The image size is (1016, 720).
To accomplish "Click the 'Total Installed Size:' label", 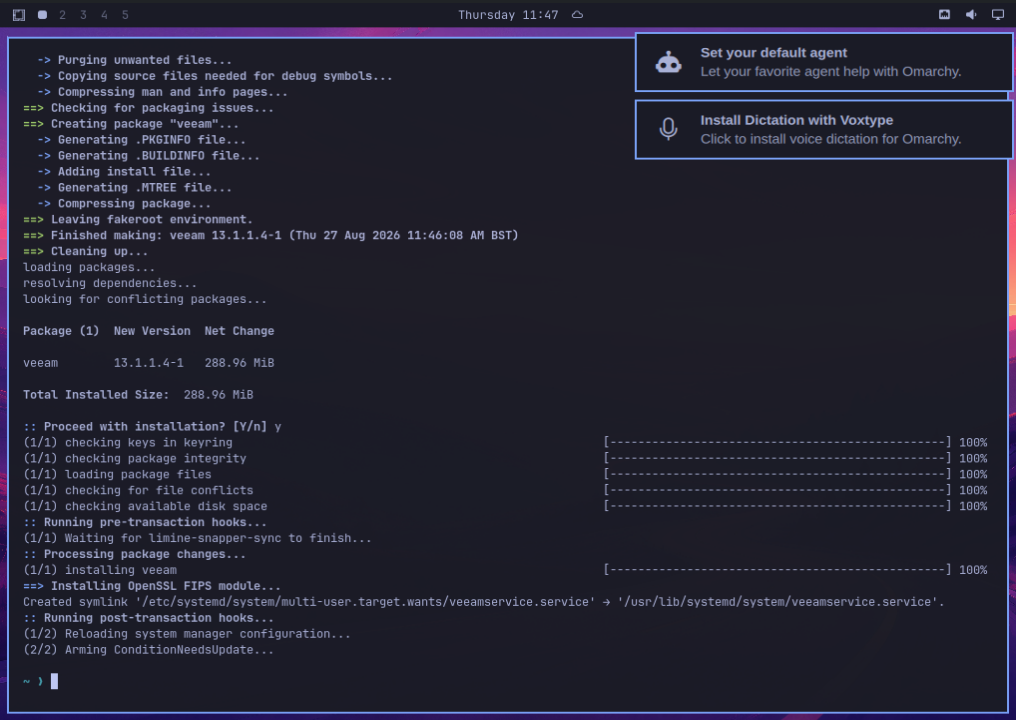I will point(96,395).
